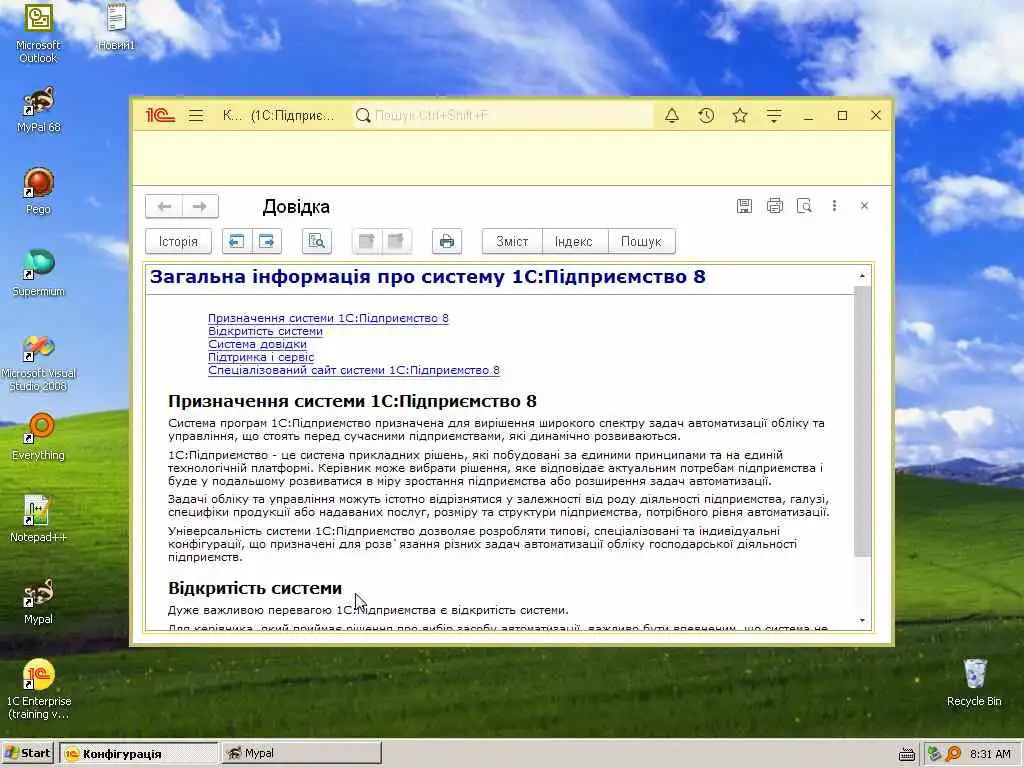This screenshot has height=768, width=1024.
Task: Select the Mypal desktop icon
Action: coord(38,601)
